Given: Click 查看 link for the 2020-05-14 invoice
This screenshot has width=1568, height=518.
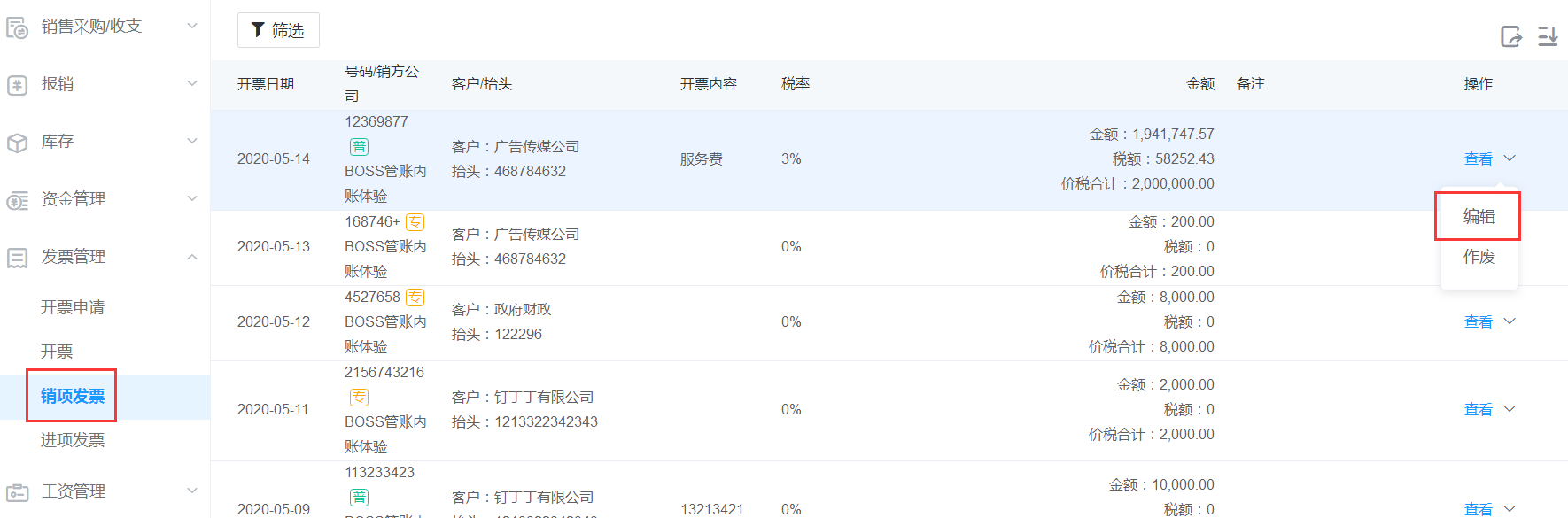Looking at the screenshot, I should (x=1478, y=158).
